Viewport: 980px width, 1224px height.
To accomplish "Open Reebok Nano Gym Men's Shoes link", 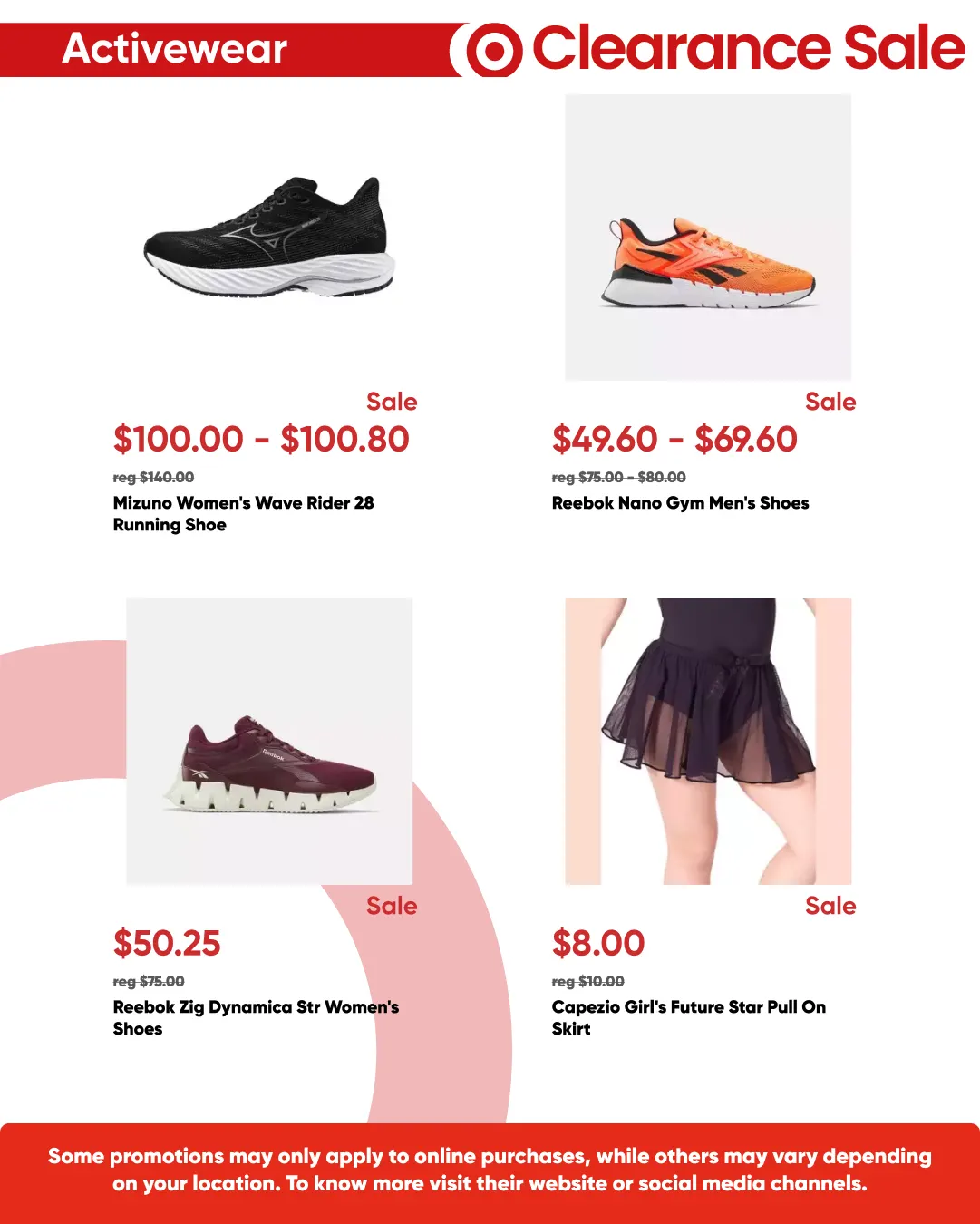I will coord(680,503).
